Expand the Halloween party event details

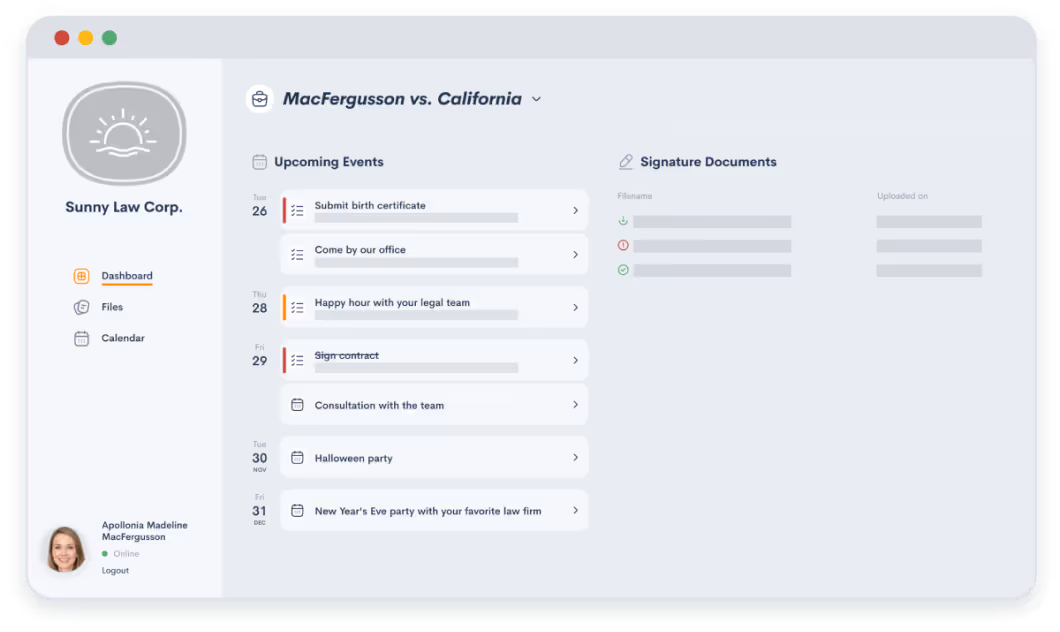click(575, 457)
